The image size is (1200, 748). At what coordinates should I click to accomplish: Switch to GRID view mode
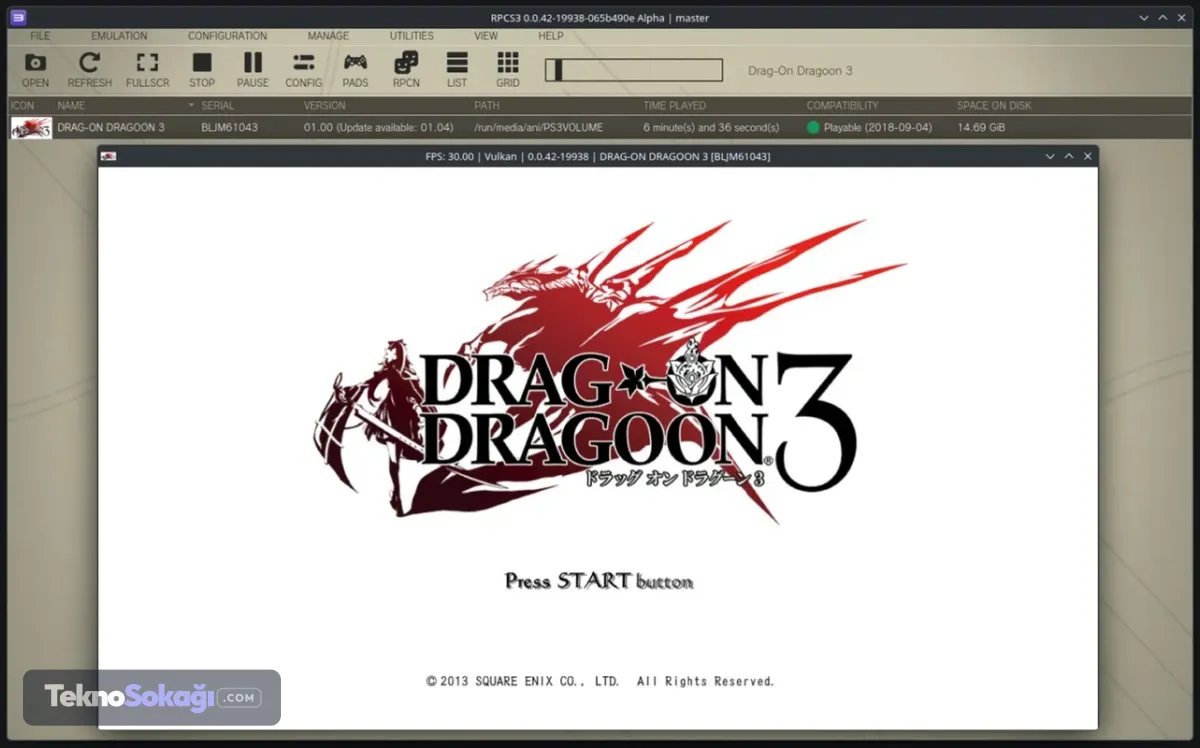point(508,70)
